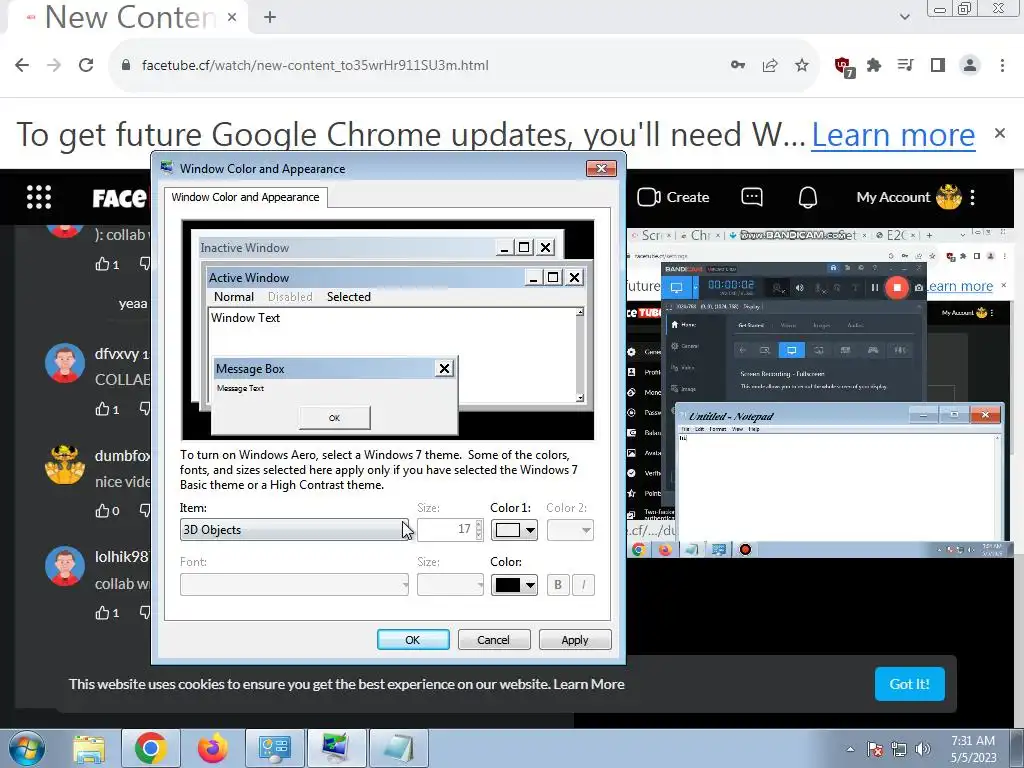Image resolution: width=1024 pixels, height=768 pixels.
Task: Open the Chrome three-dot menu
Action: pyautogui.click(x=1002, y=65)
